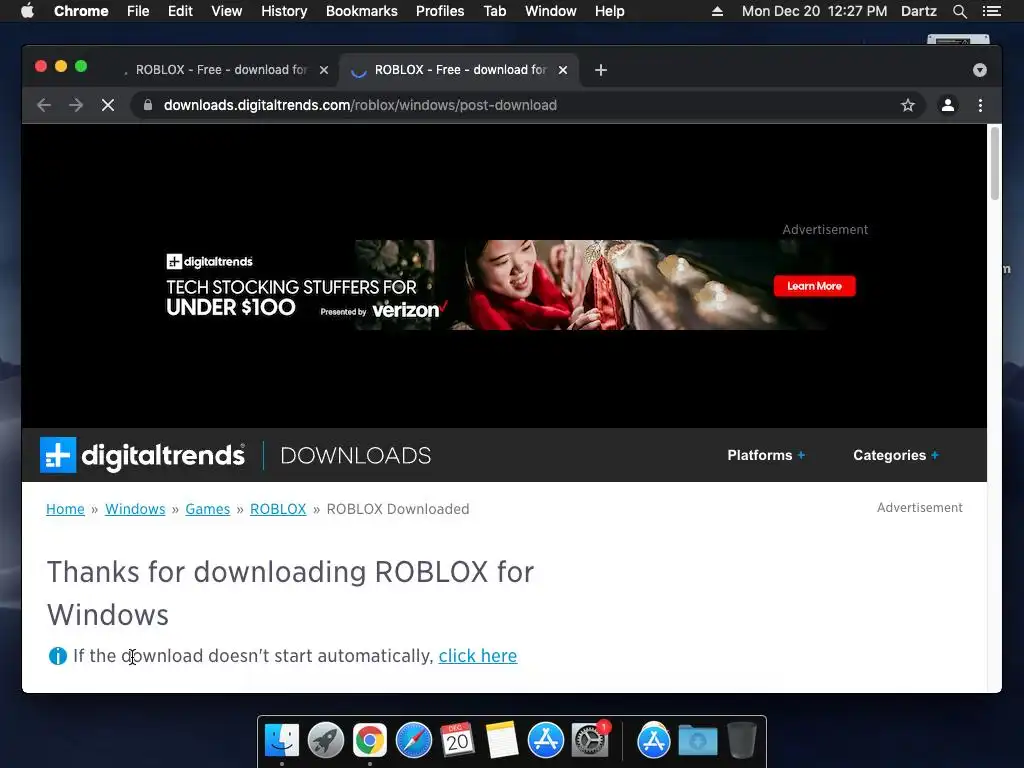Expand the Categories menu
Viewport: 1024px width, 768px height.
896,455
